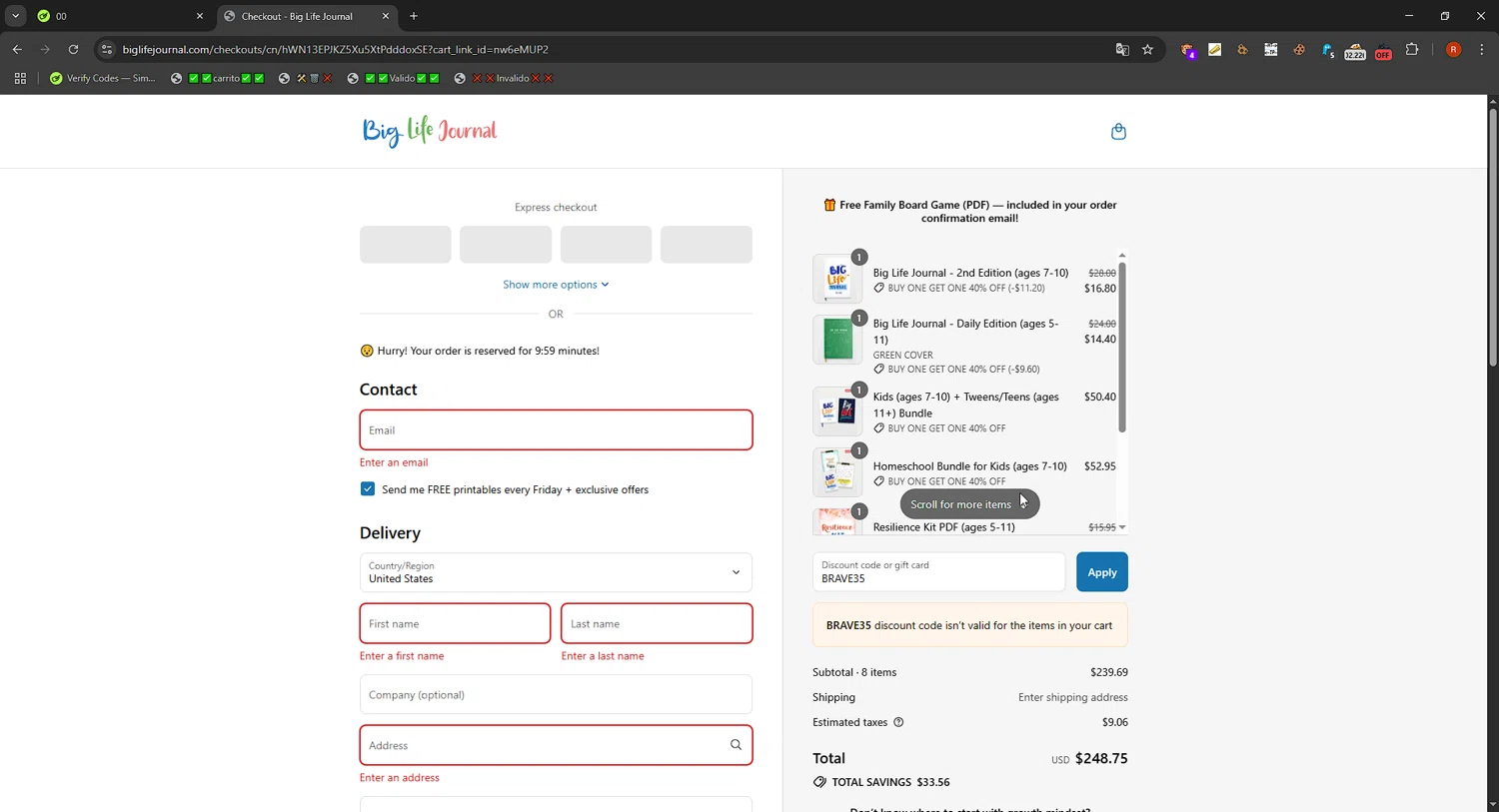Open the bookmarks bar apps grid icon
This screenshot has height=812, width=1499.
point(20,78)
